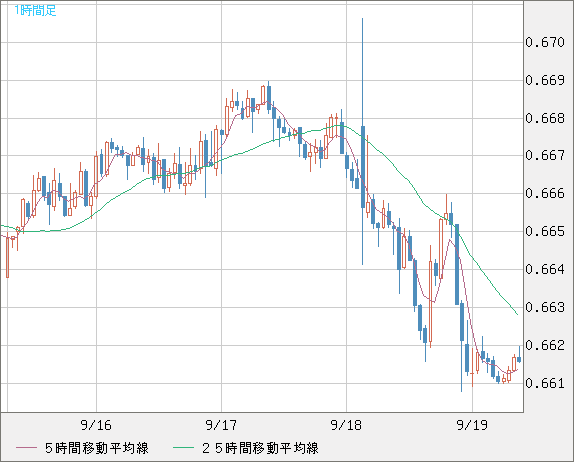Select the 0.663 price axis label
Image resolution: width=574 pixels, height=462 pixels.
[x=545, y=307]
